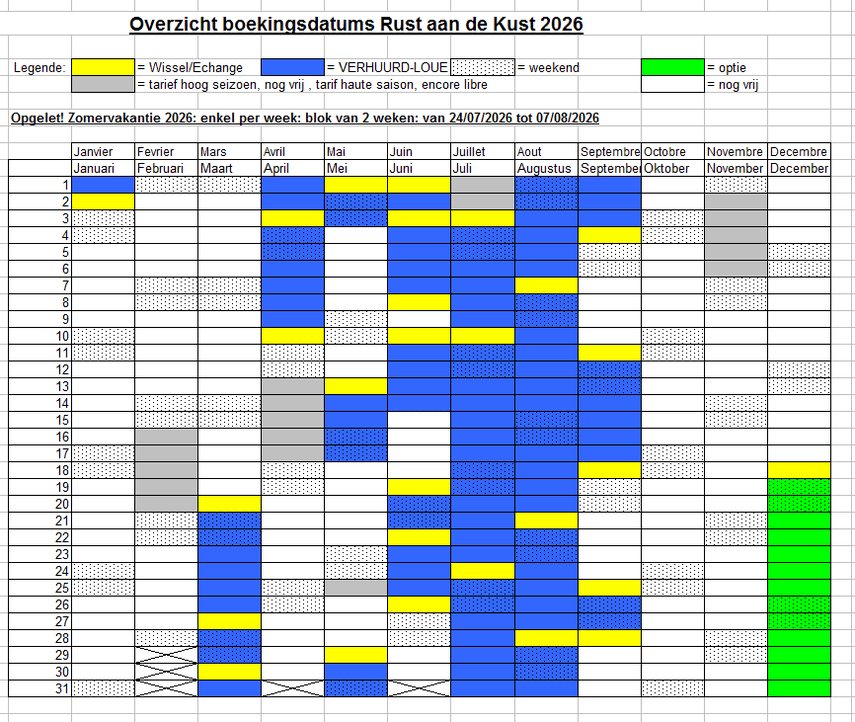The width and height of the screenshot is (855, 722).
Task: Click the crossed-out cell for 31 April
Action: [x=293, y=688]
